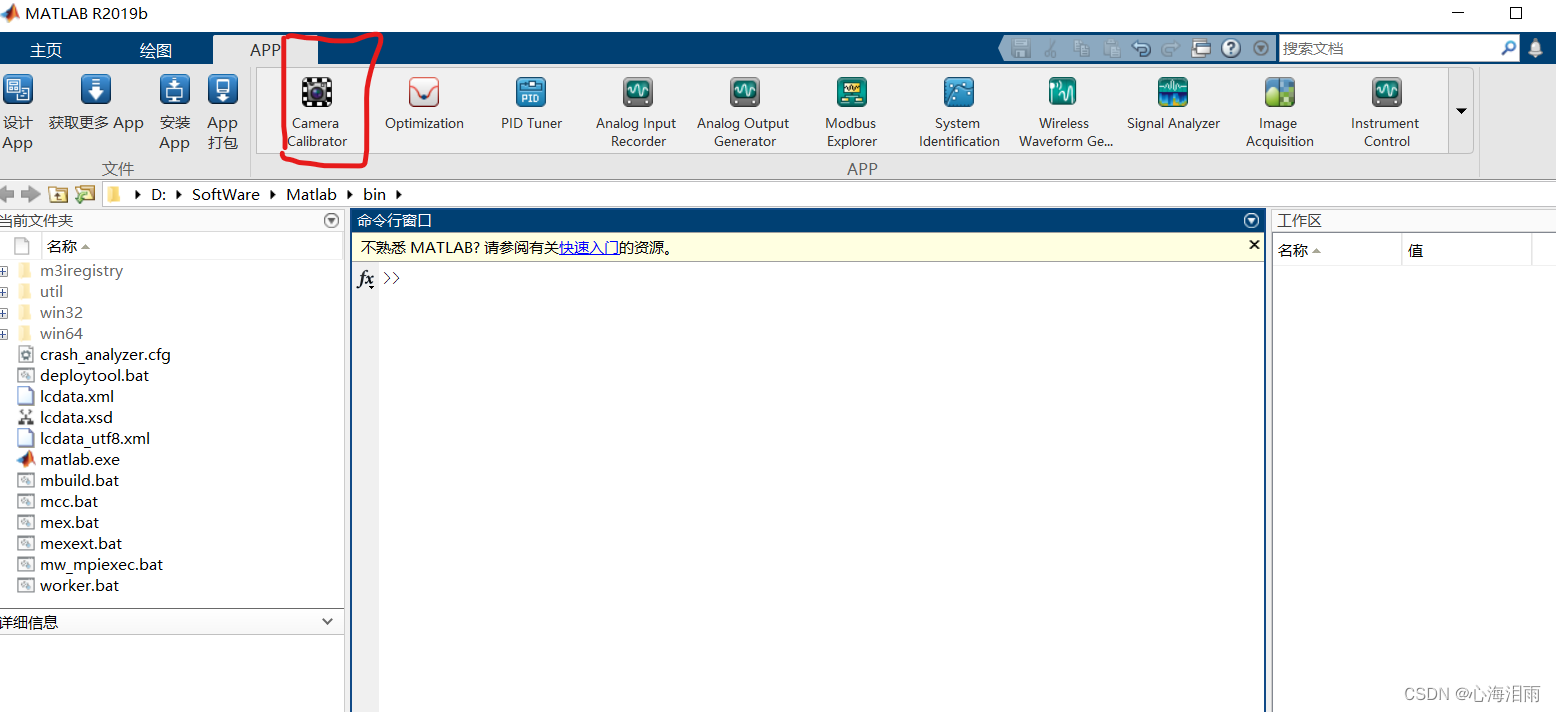Viewport: 1556px width, 712px height.
Task: Click the switch windows icon
Action: (x=1201, y=48)
